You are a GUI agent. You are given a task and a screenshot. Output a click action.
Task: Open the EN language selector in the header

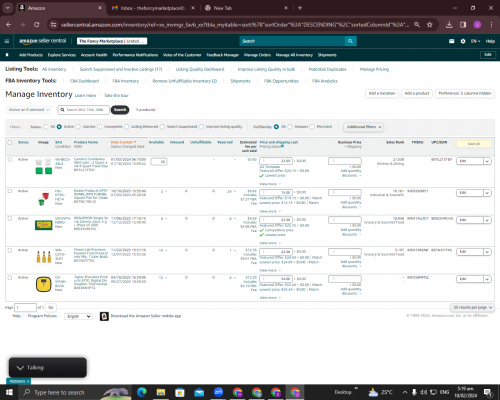(x=475, y=41)
